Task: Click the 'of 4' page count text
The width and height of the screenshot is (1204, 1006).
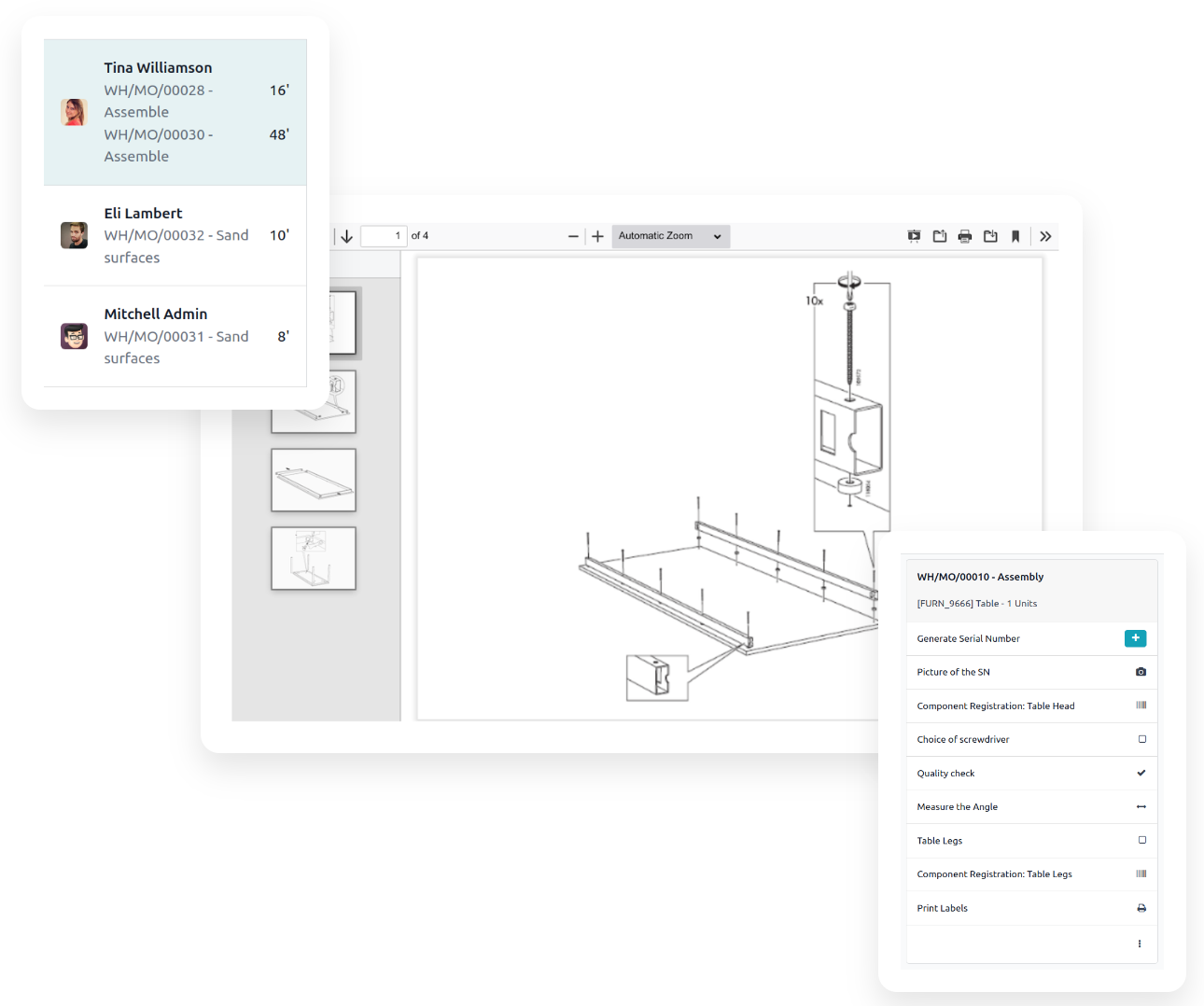Action: [x=420, y=236]
